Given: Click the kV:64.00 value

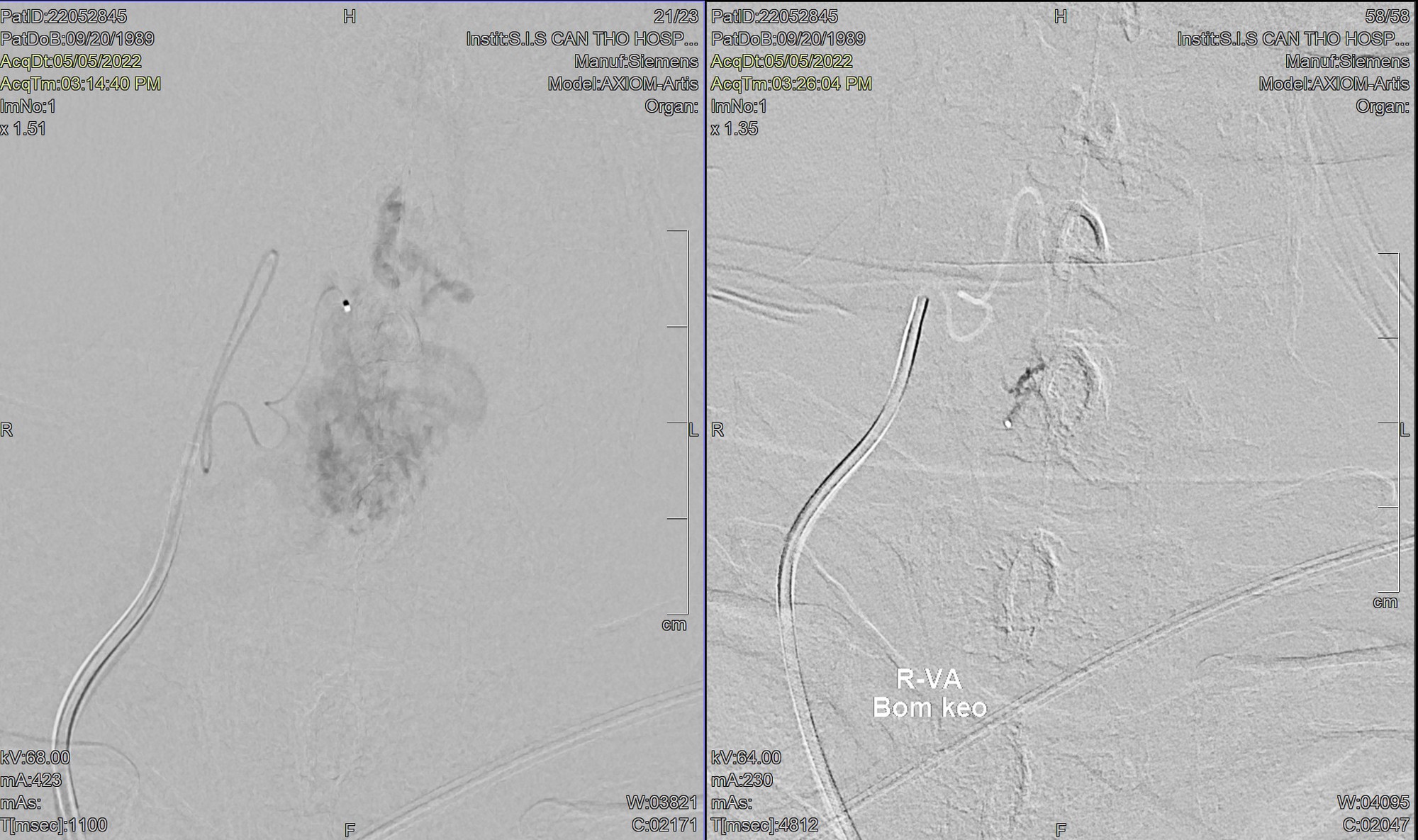Looking at the screenshot, I should (x=746, y=757).
